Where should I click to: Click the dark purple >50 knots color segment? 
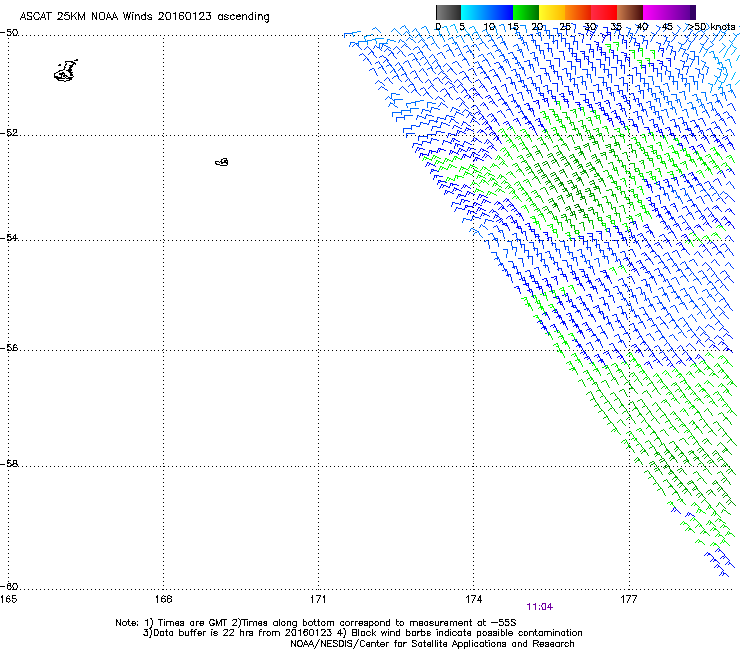click(x=693, y=12)
